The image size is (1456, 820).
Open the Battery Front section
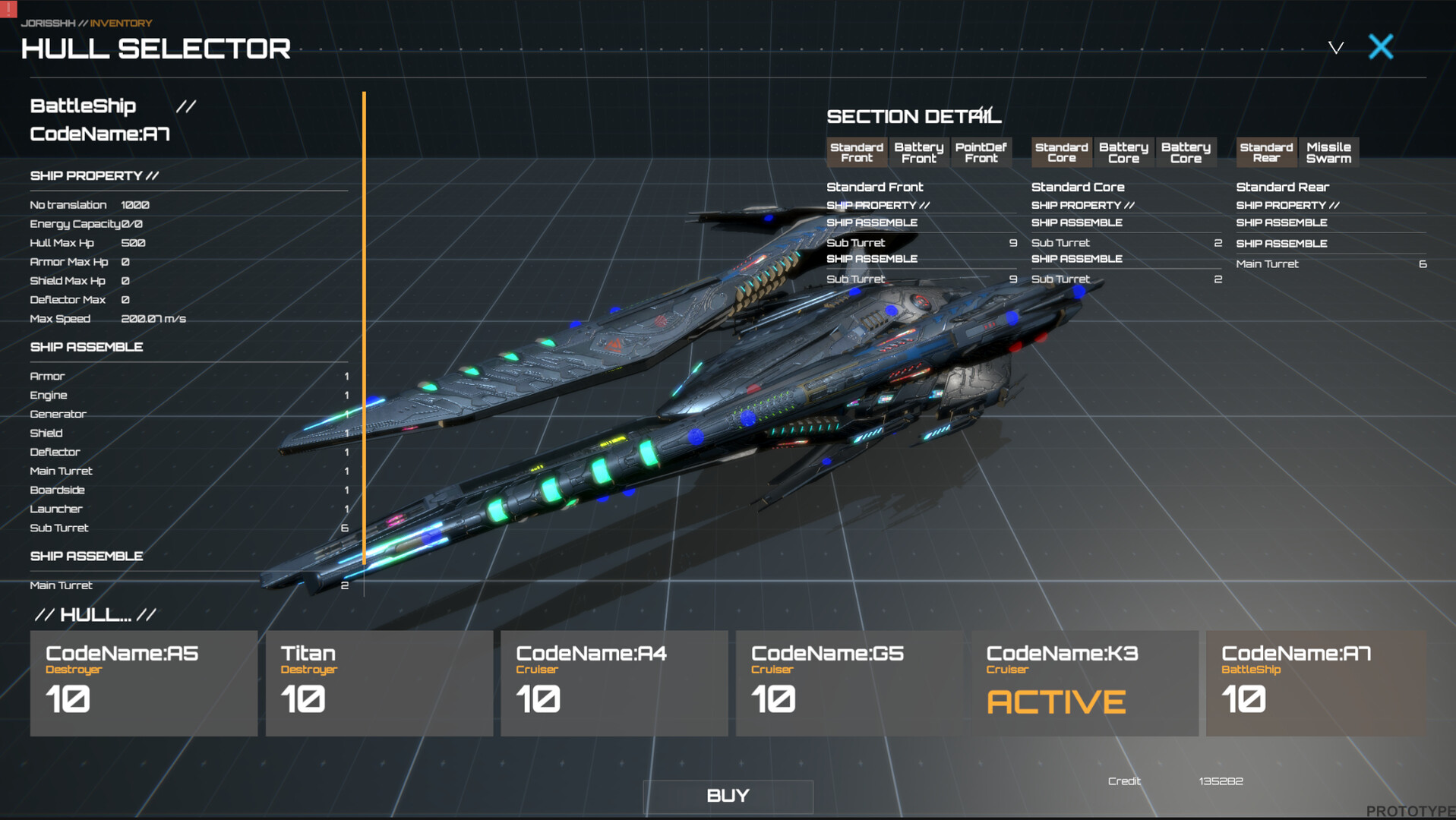coord(918,151)
